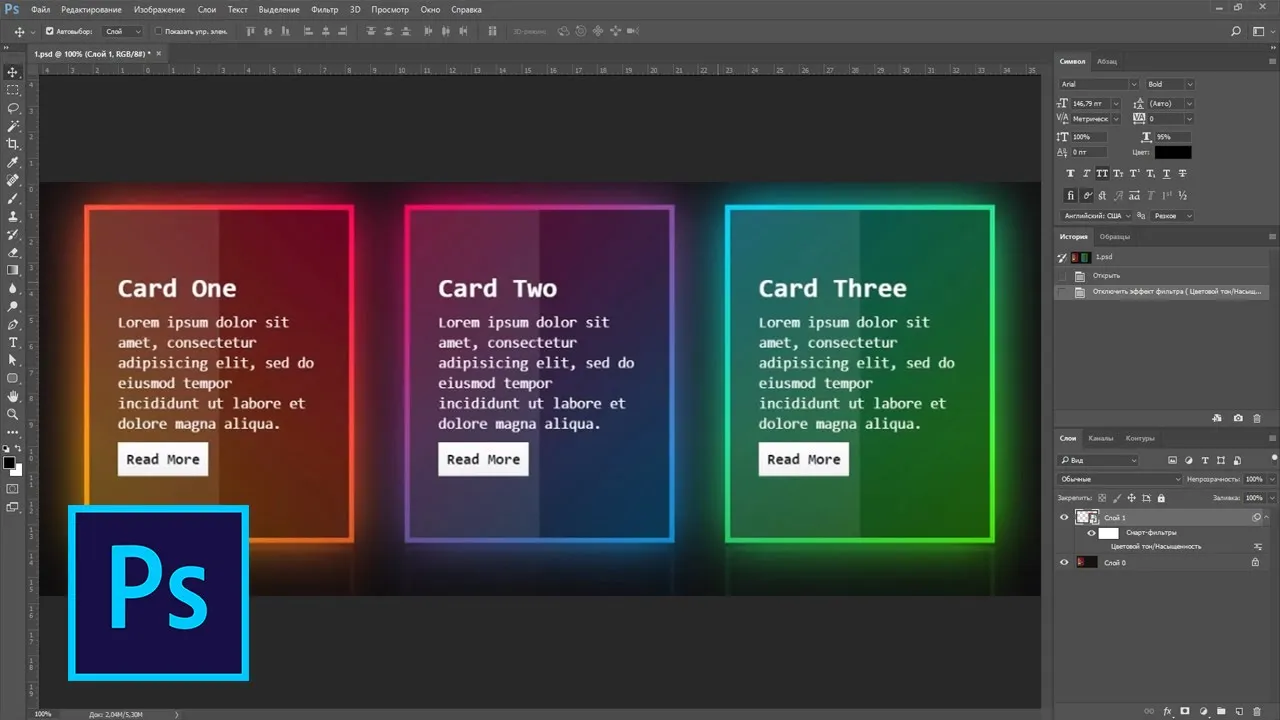The height and width of the screenshot is (720, 1280).
Task: Switch to the Каналы tab
Action: pyautogui.click(x=1101, y=438)
